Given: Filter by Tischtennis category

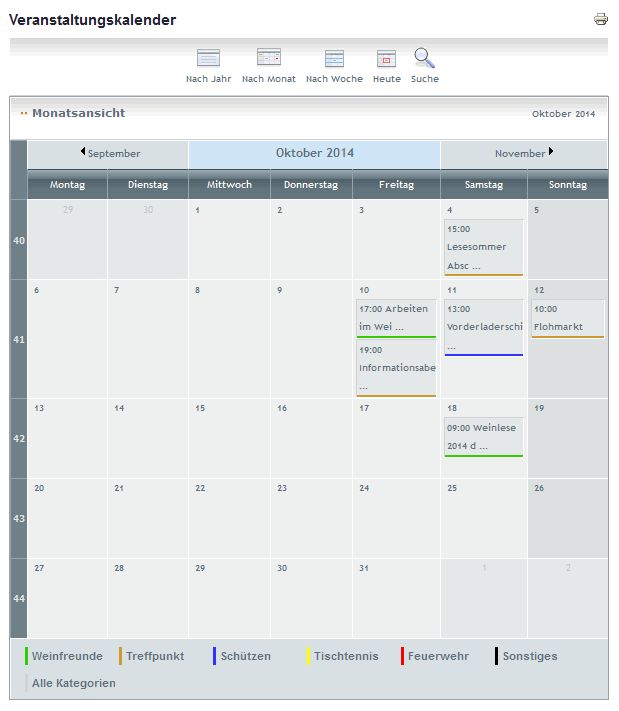Looking at the screenshot, I should pos(345,656).
